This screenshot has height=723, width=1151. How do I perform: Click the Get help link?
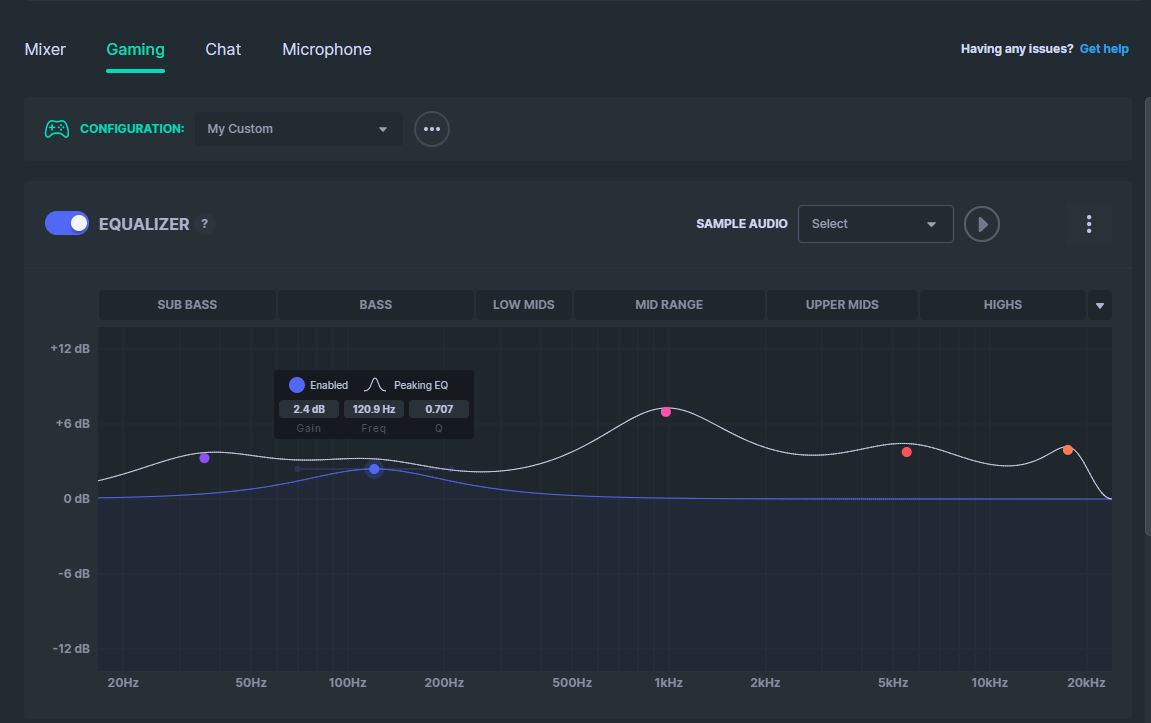[1104, 49]
